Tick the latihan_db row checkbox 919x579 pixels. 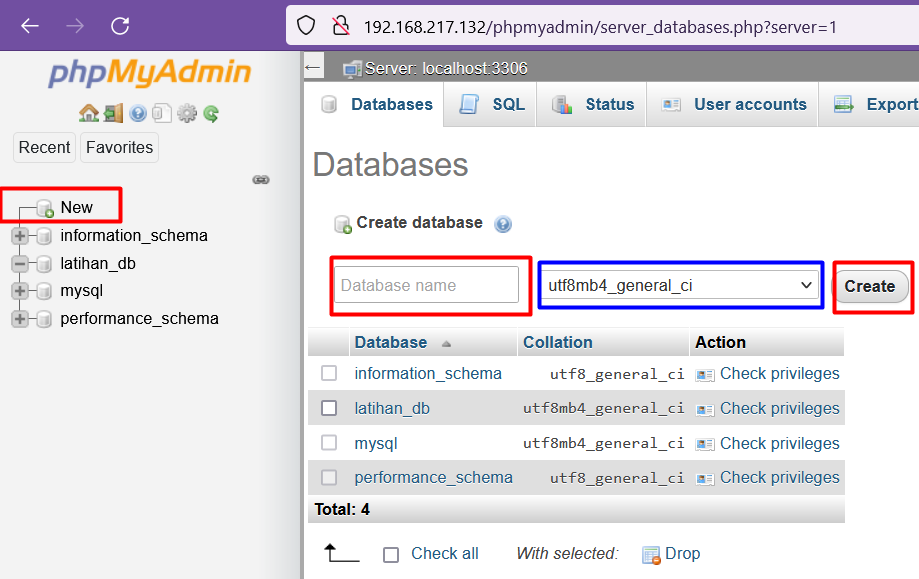coord(329,408)
